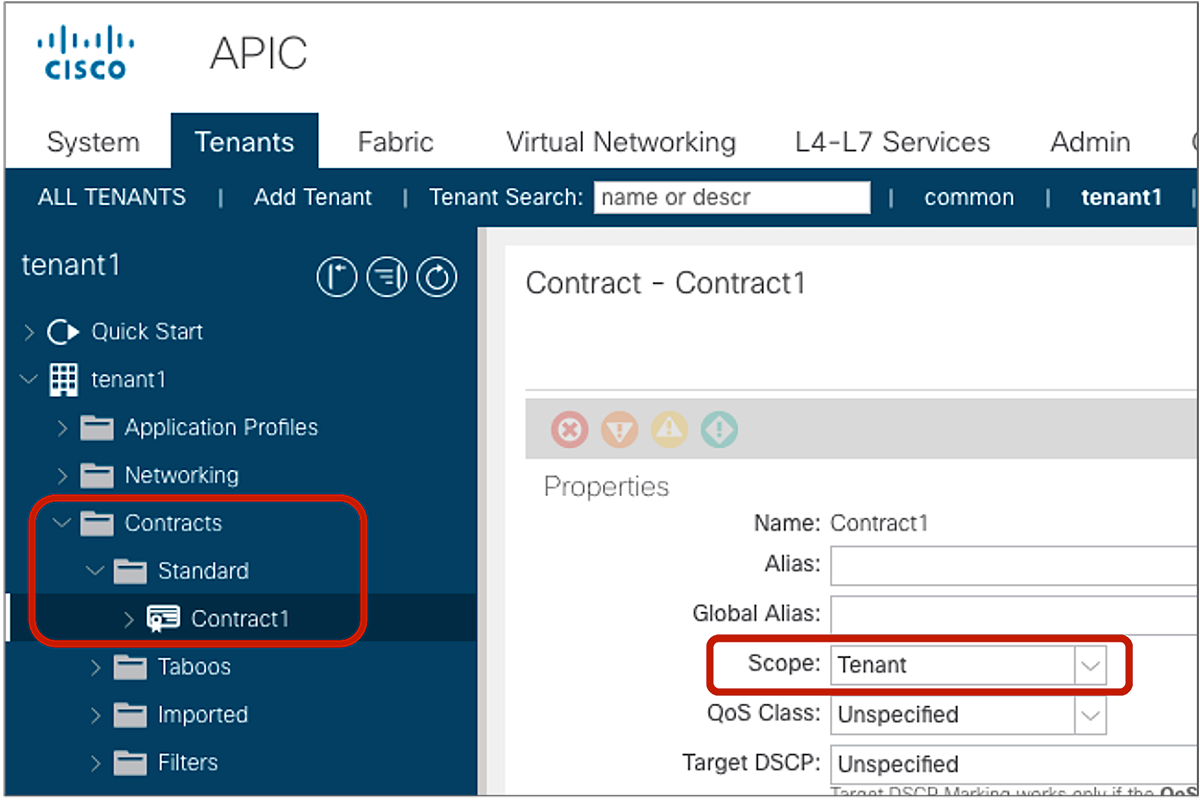Screen dimensions: 1200x801
Task: Click ALL TENANTS link
Action: [112, 197]
